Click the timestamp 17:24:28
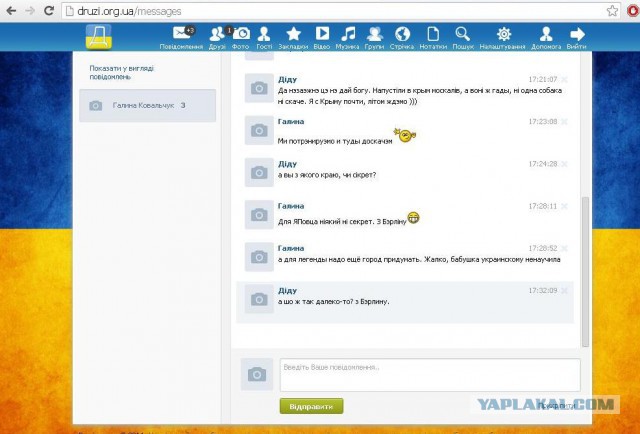 (x=542, y=164)
